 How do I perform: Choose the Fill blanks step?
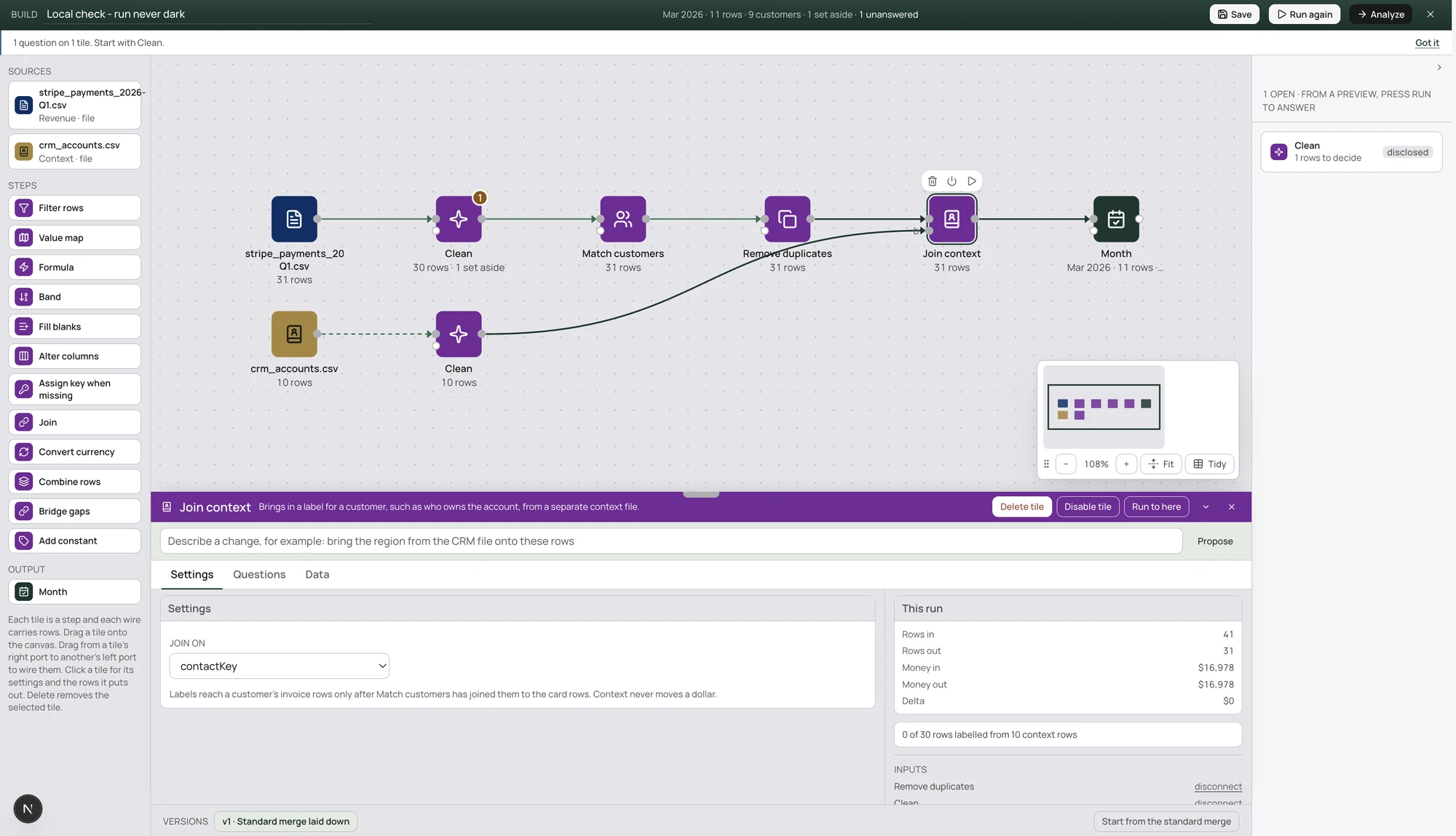tap(74, 327)
